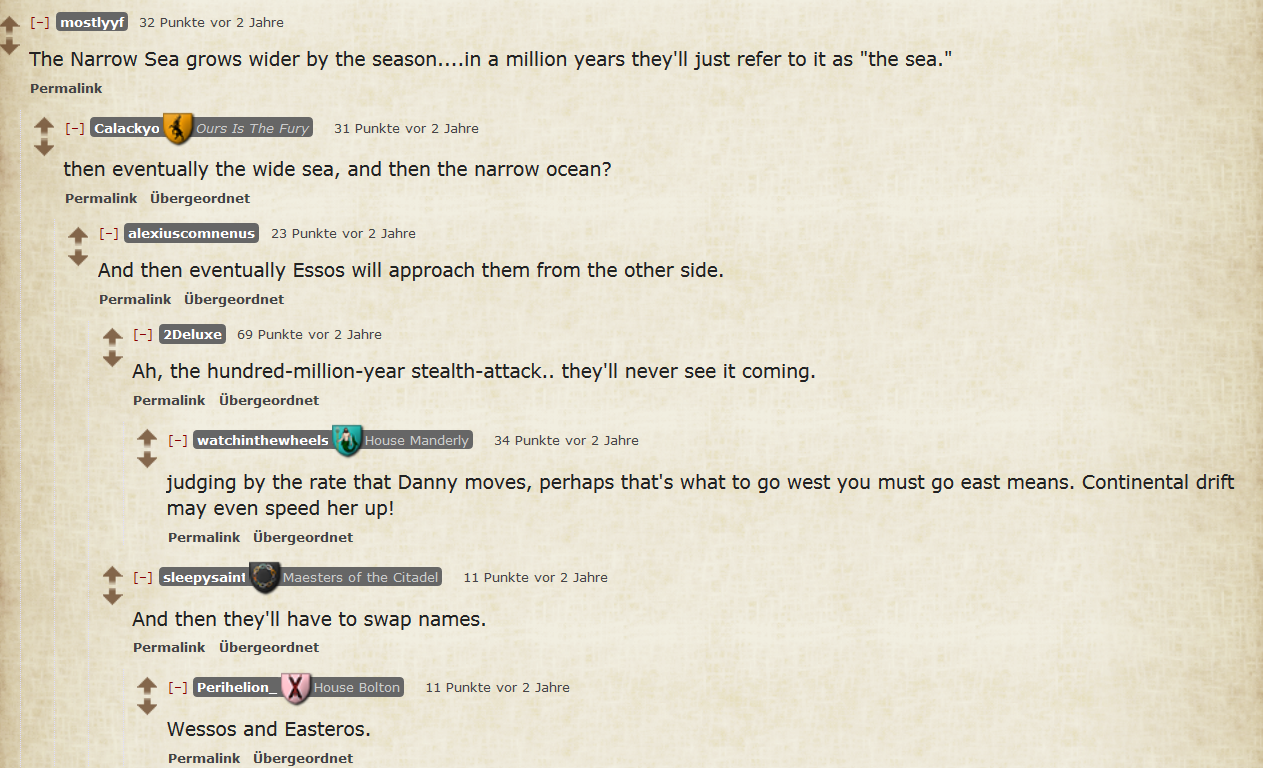Downvote watchinthewheels' comment
The image size is (1263, 768).
coord(147,459)
